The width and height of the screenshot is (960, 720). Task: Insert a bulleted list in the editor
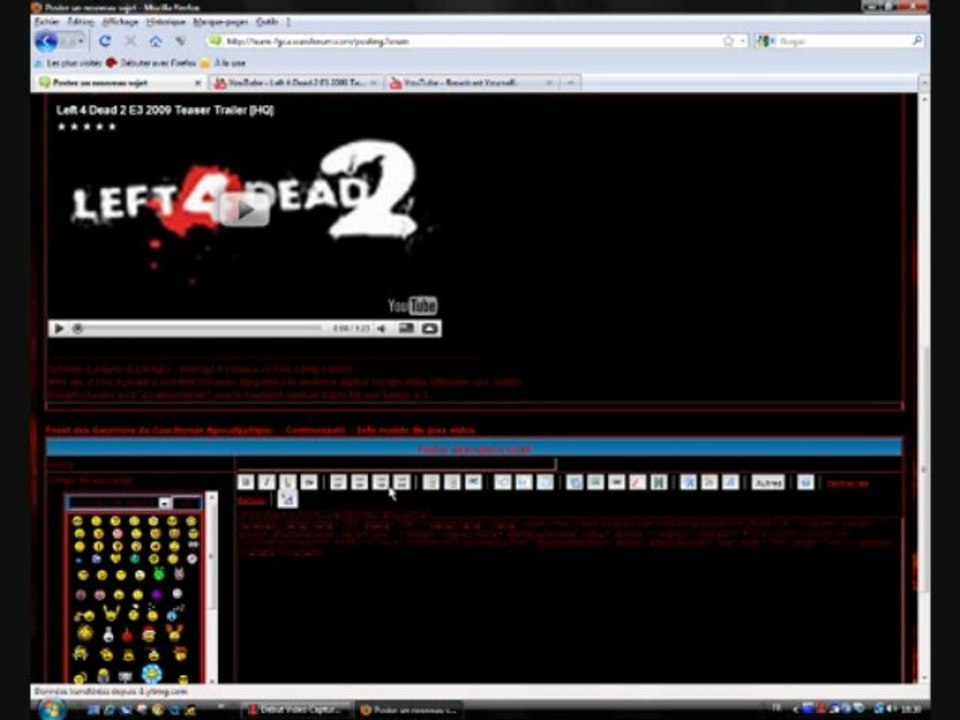click(x=431, y=482)
